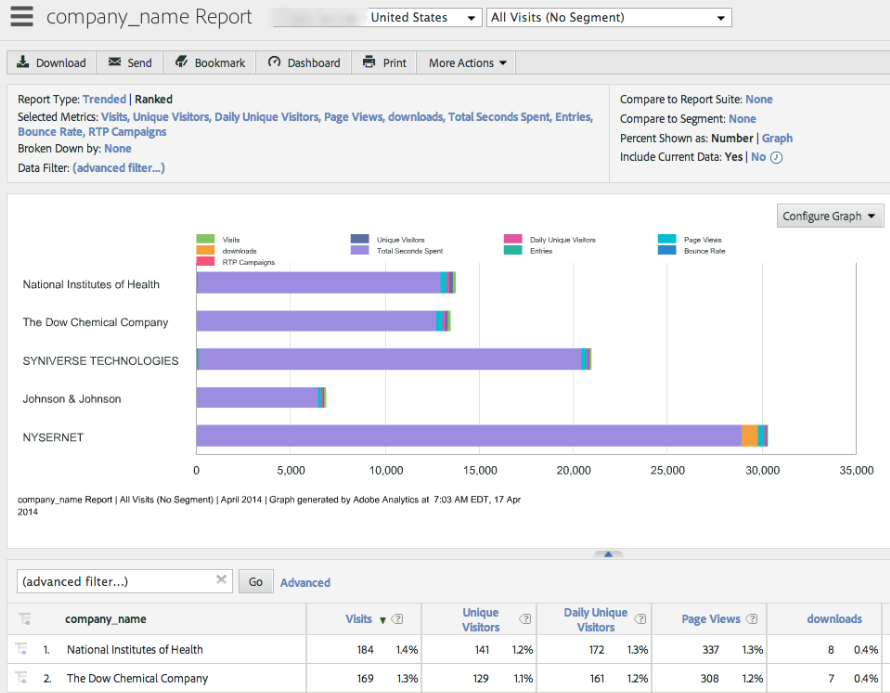890x693 pixels.
Task: Expand the All Visits segment dropdown
Action: 608,18
